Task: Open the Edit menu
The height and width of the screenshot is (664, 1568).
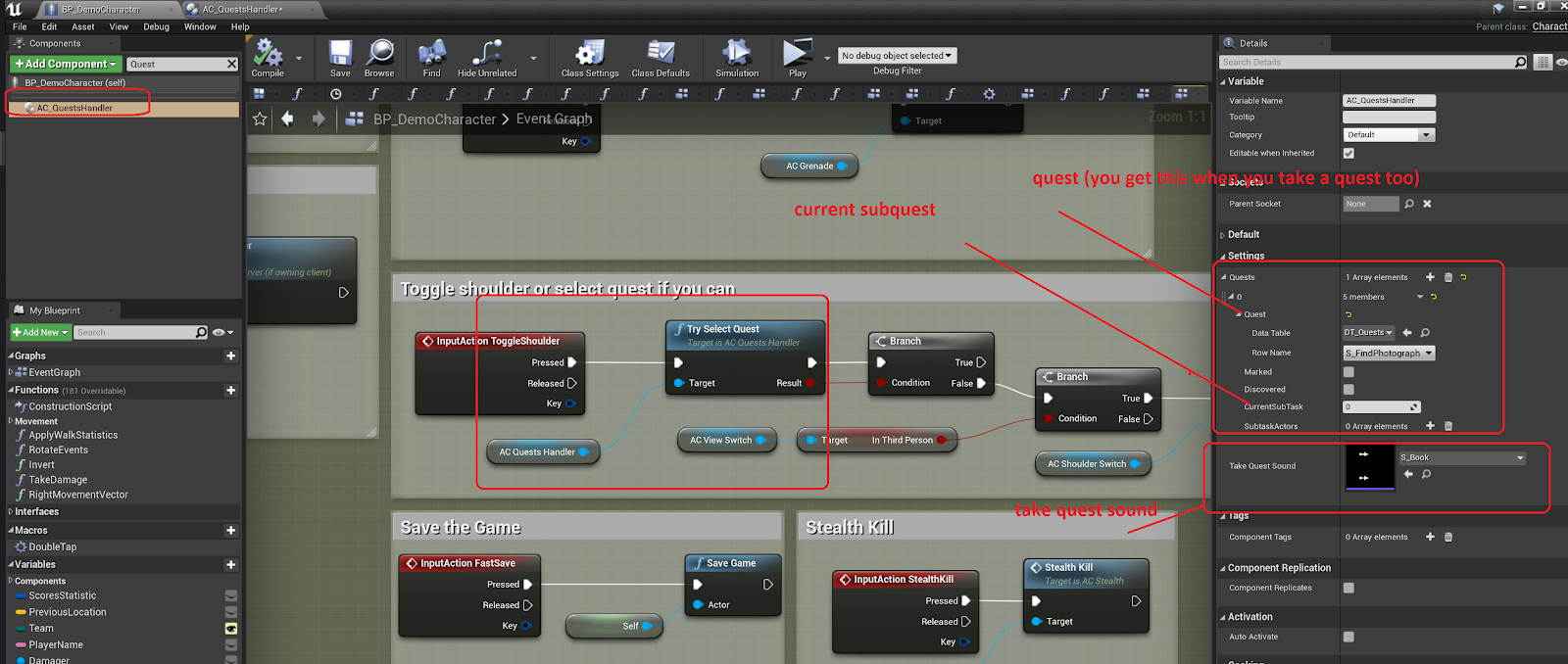Action: 49,26
